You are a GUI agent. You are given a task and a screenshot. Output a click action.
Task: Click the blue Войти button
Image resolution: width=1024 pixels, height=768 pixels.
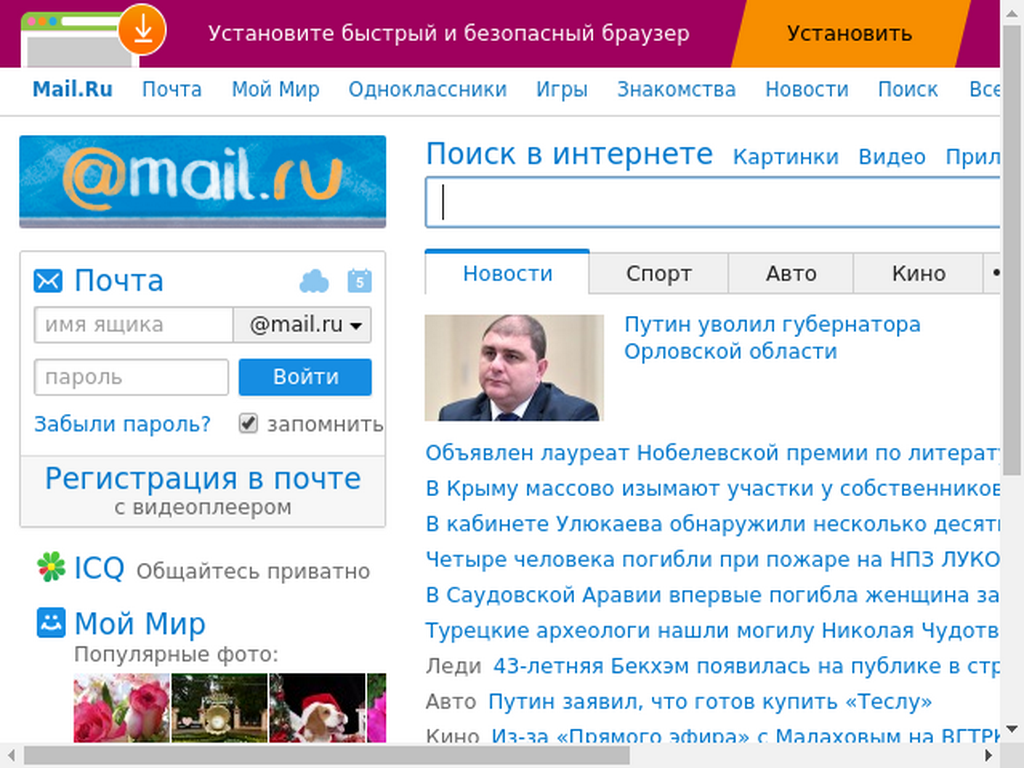coord(305,377)
